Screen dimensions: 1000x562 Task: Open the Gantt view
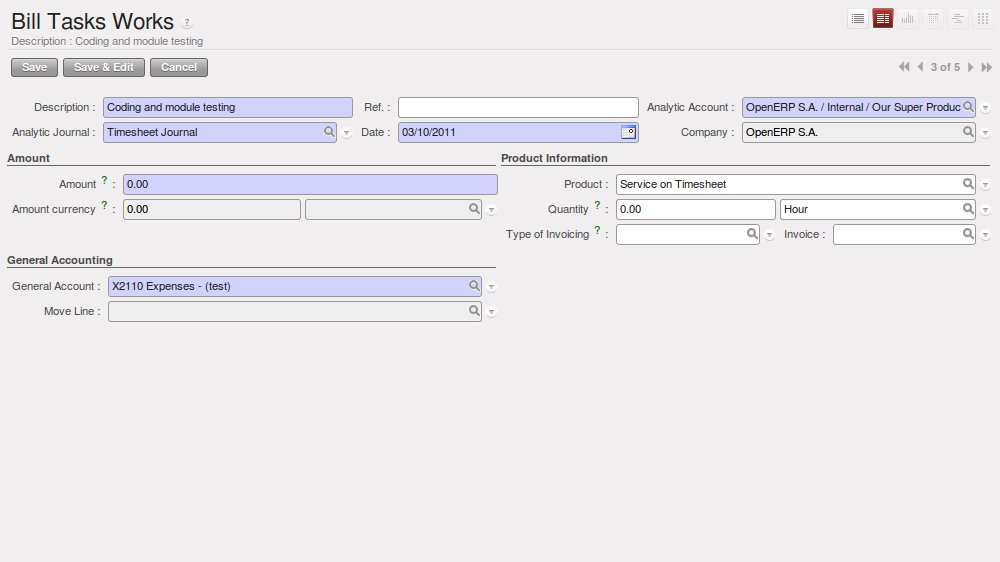pyautogui.click(x=958, y=18)
